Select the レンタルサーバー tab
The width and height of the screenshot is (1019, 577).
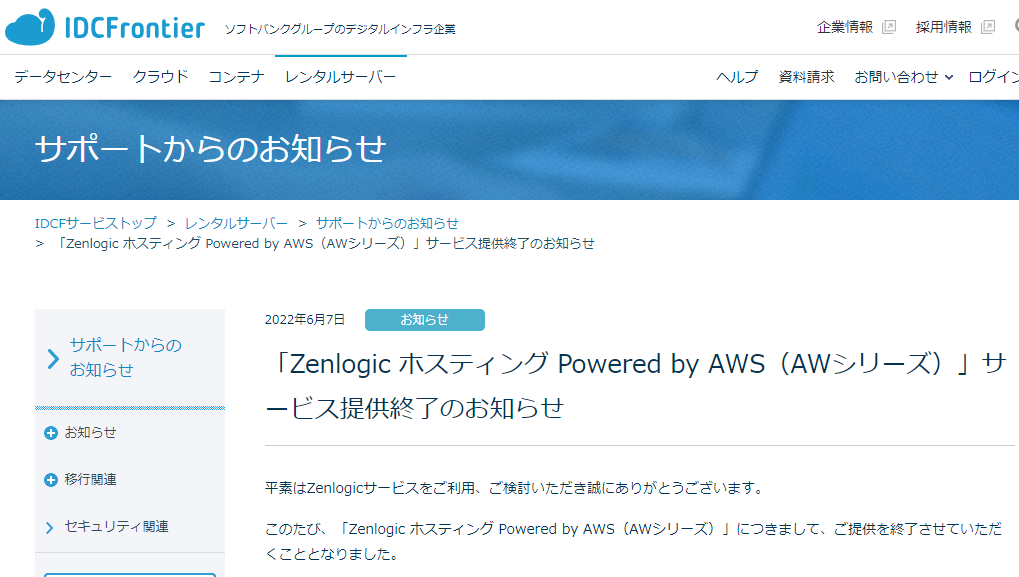pos(341,77)
